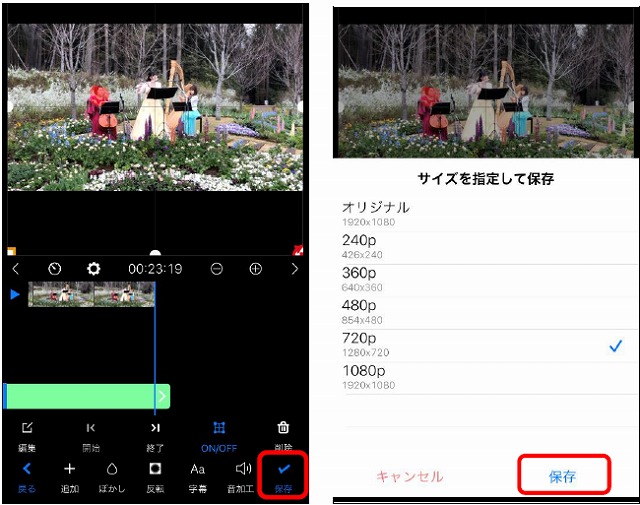640x505 pixels.
Task: Expand the green track end chevron
Action: [162, 397]
